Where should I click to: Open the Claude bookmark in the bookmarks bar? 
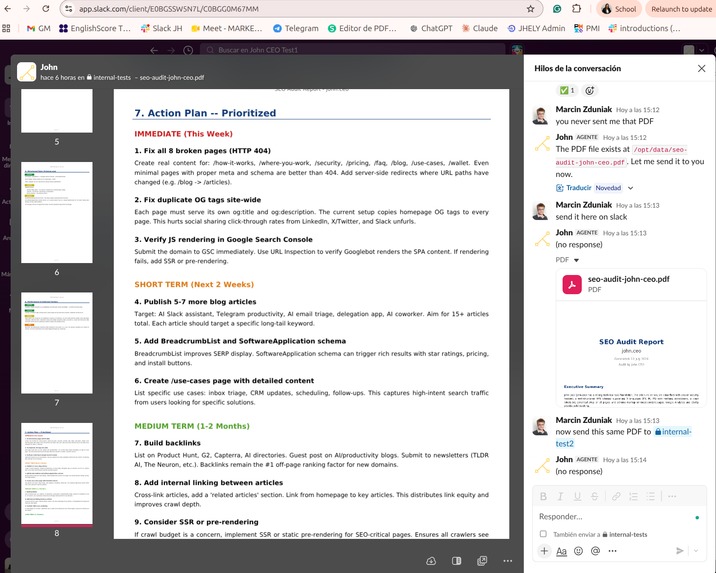479,28
